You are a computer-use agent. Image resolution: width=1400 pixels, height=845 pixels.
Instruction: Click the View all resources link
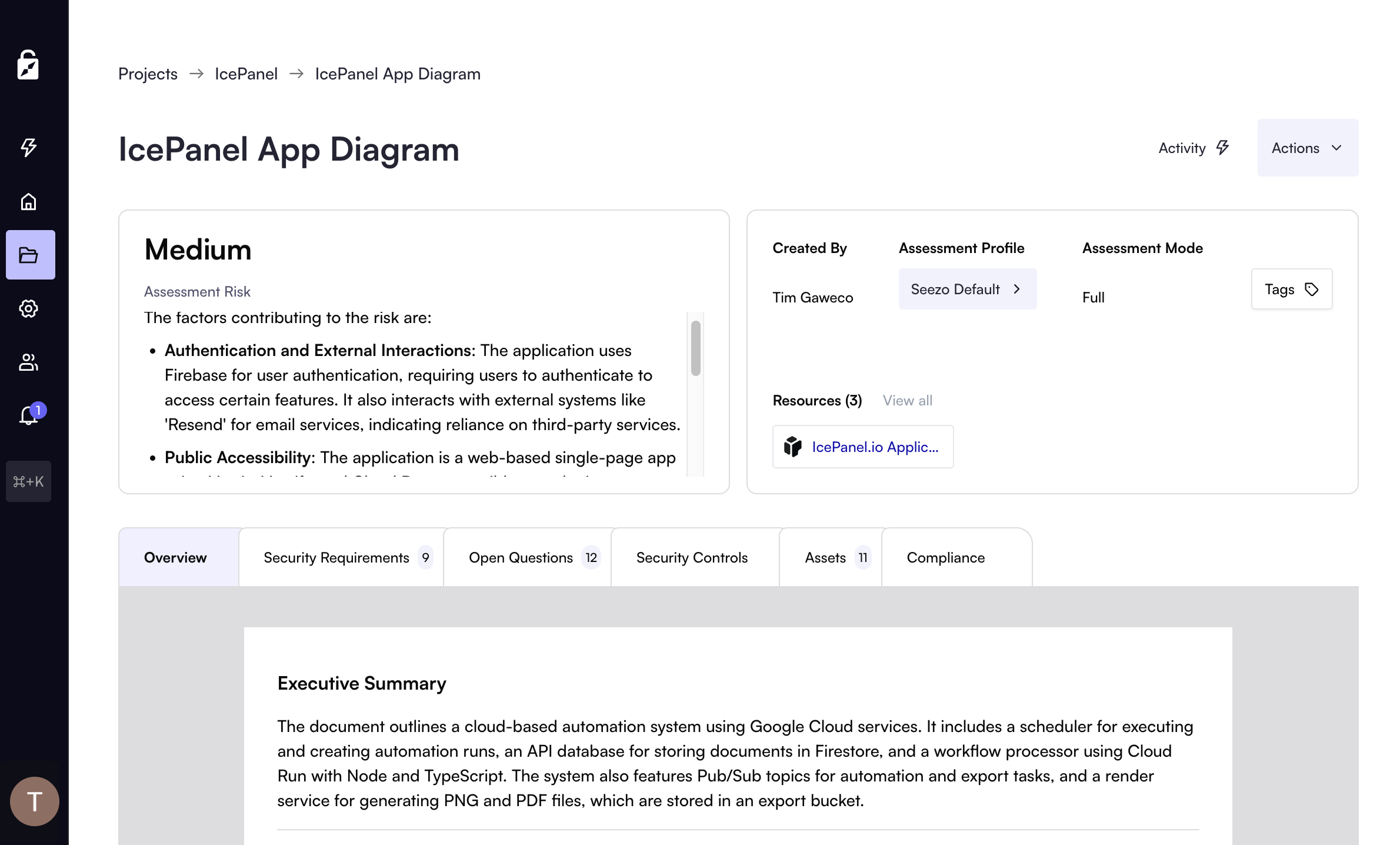[907, 400]
